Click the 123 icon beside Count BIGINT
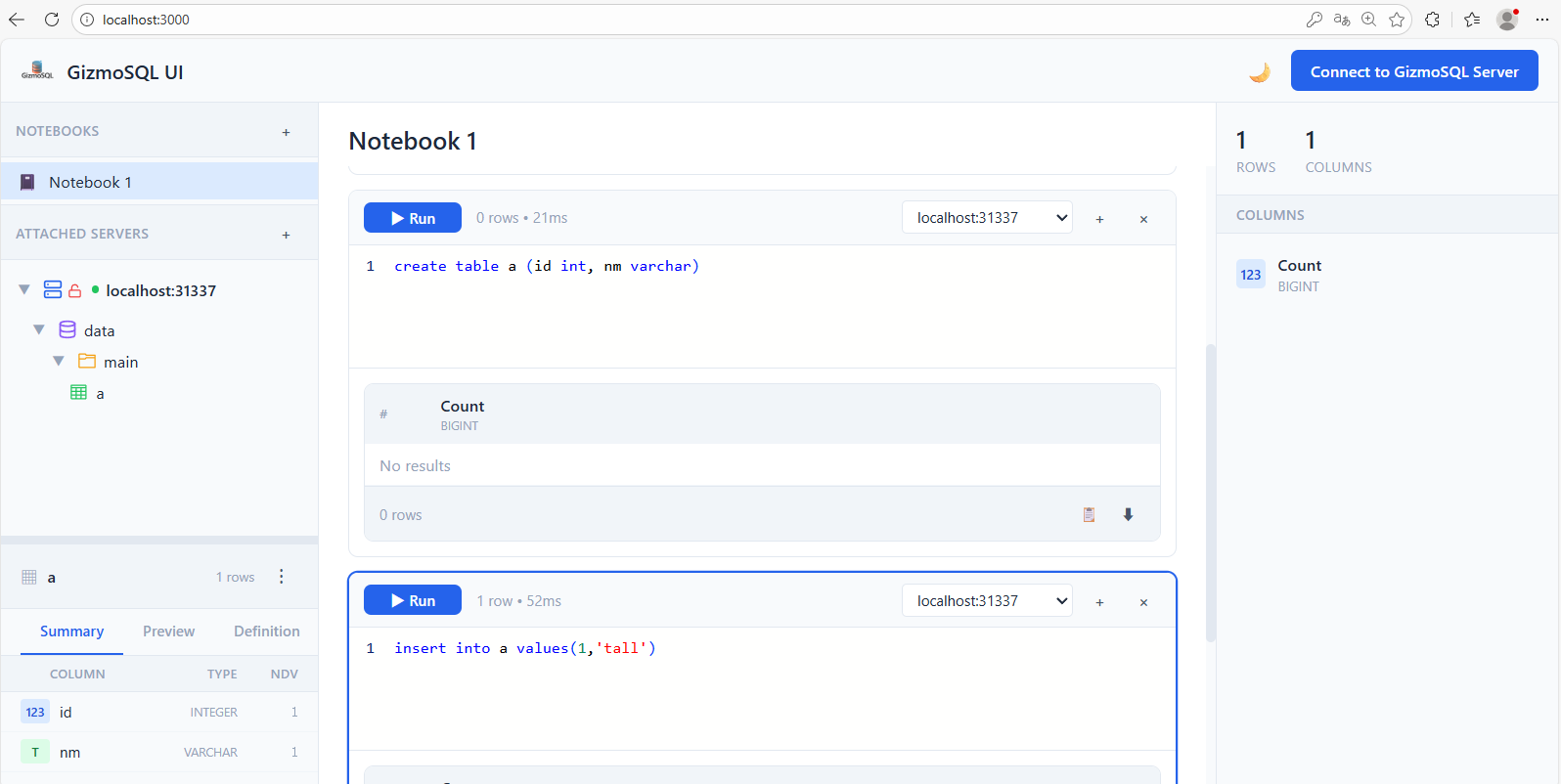Image resolution: width=1561 pixels, height=784 pixels. (1251, 275)
